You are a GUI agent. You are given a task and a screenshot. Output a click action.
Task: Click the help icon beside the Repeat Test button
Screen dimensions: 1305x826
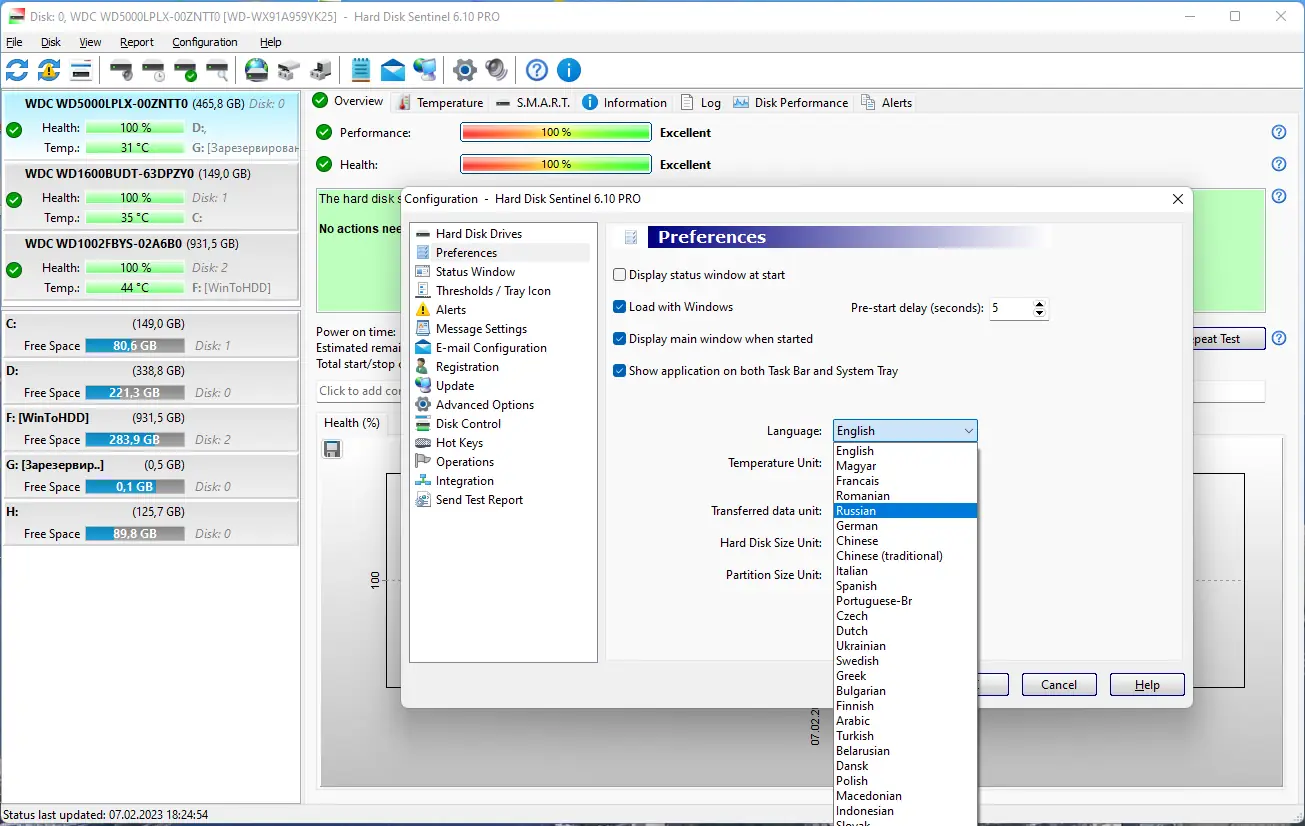[1278, 338]
